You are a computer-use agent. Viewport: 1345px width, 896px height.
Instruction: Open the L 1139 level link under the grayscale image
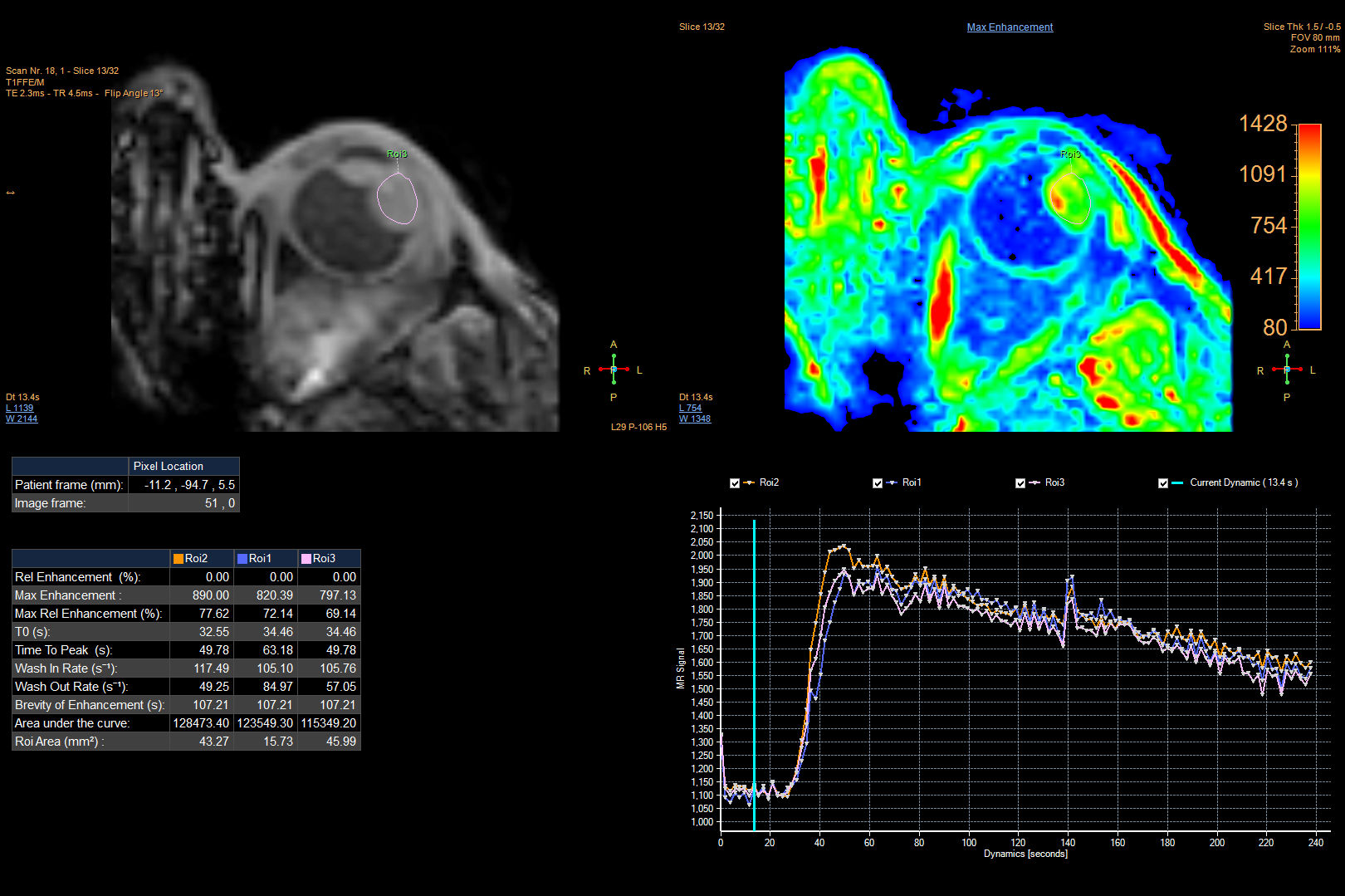point(19,408)
